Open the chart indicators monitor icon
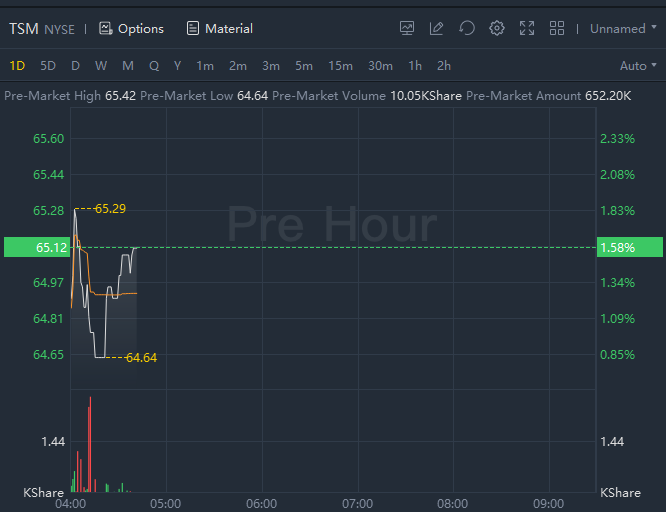Screen dimensions: 666x512 click(x=407, y=28)
